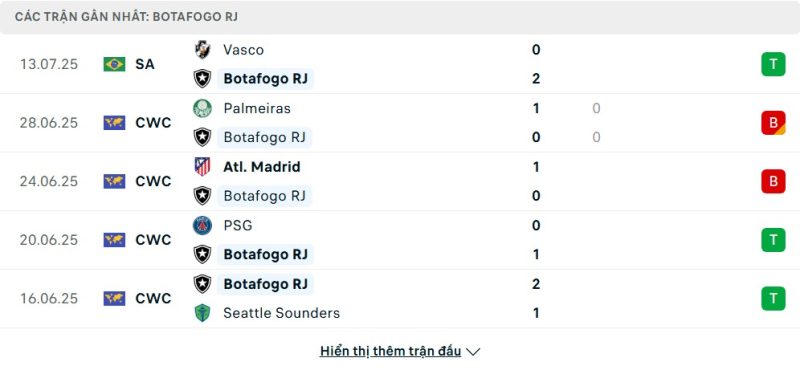Click the Seattle Sounders crest icon
This screenshot has height=374, width=800.
point(203,313)
